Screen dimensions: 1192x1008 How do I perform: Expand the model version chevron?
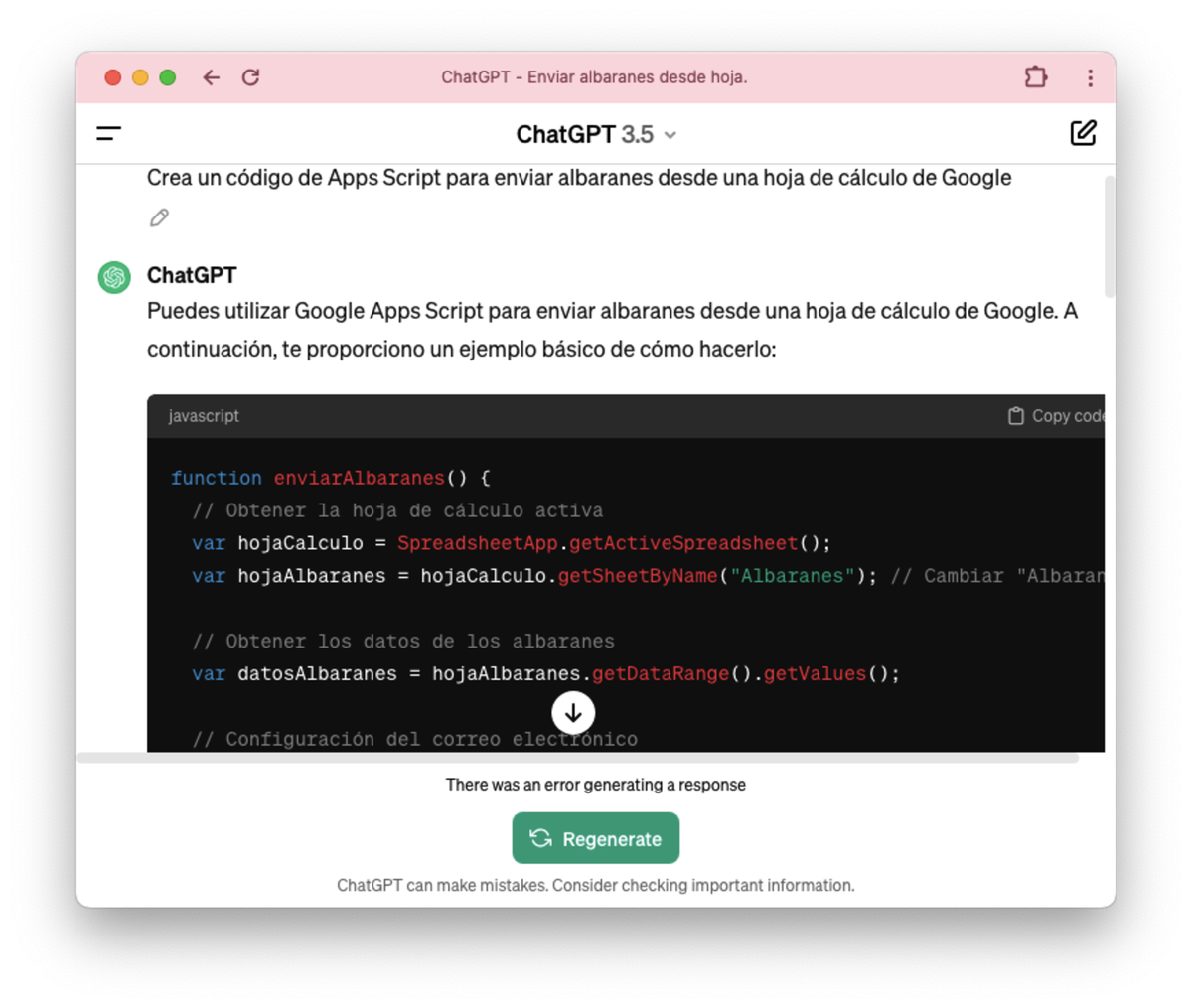point(670,135)
